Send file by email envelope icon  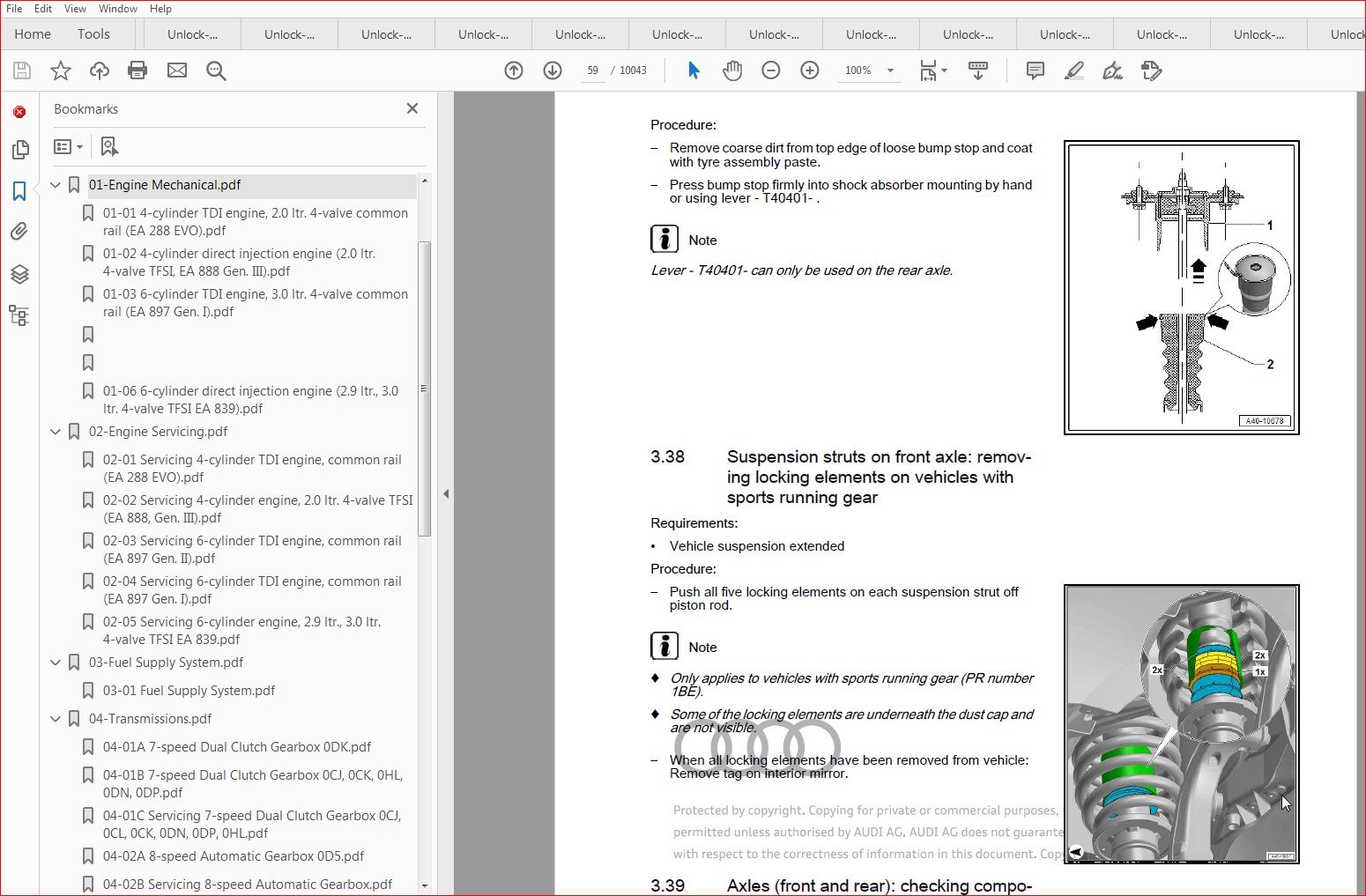[177, 70]
